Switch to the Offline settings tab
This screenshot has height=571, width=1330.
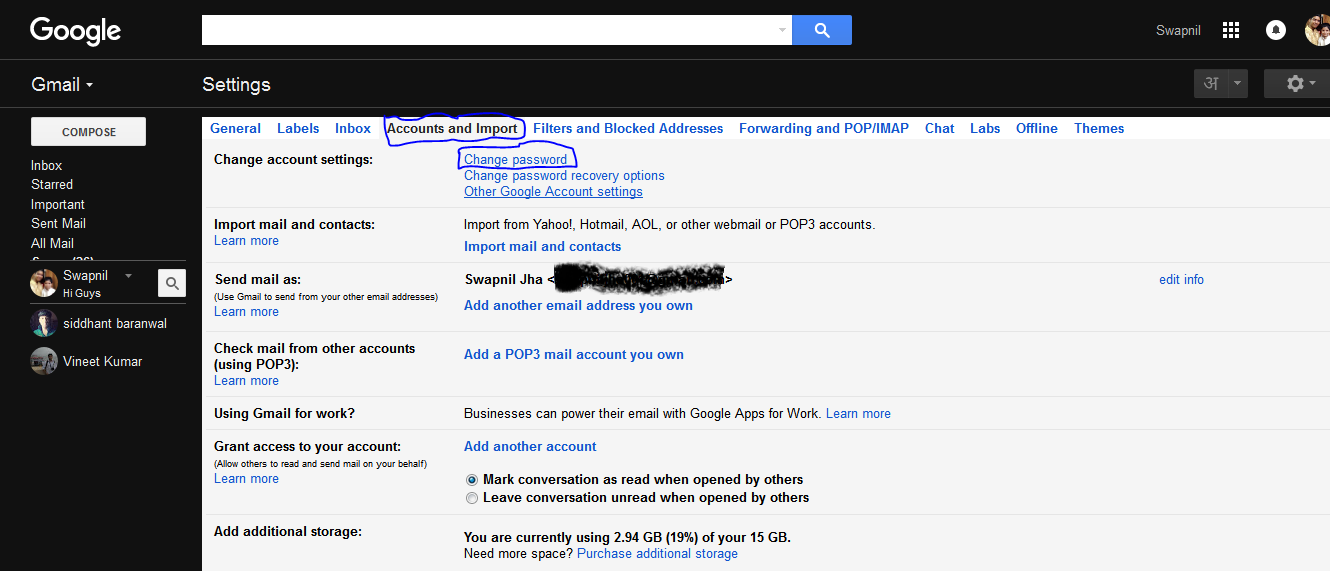[1037, 128]
